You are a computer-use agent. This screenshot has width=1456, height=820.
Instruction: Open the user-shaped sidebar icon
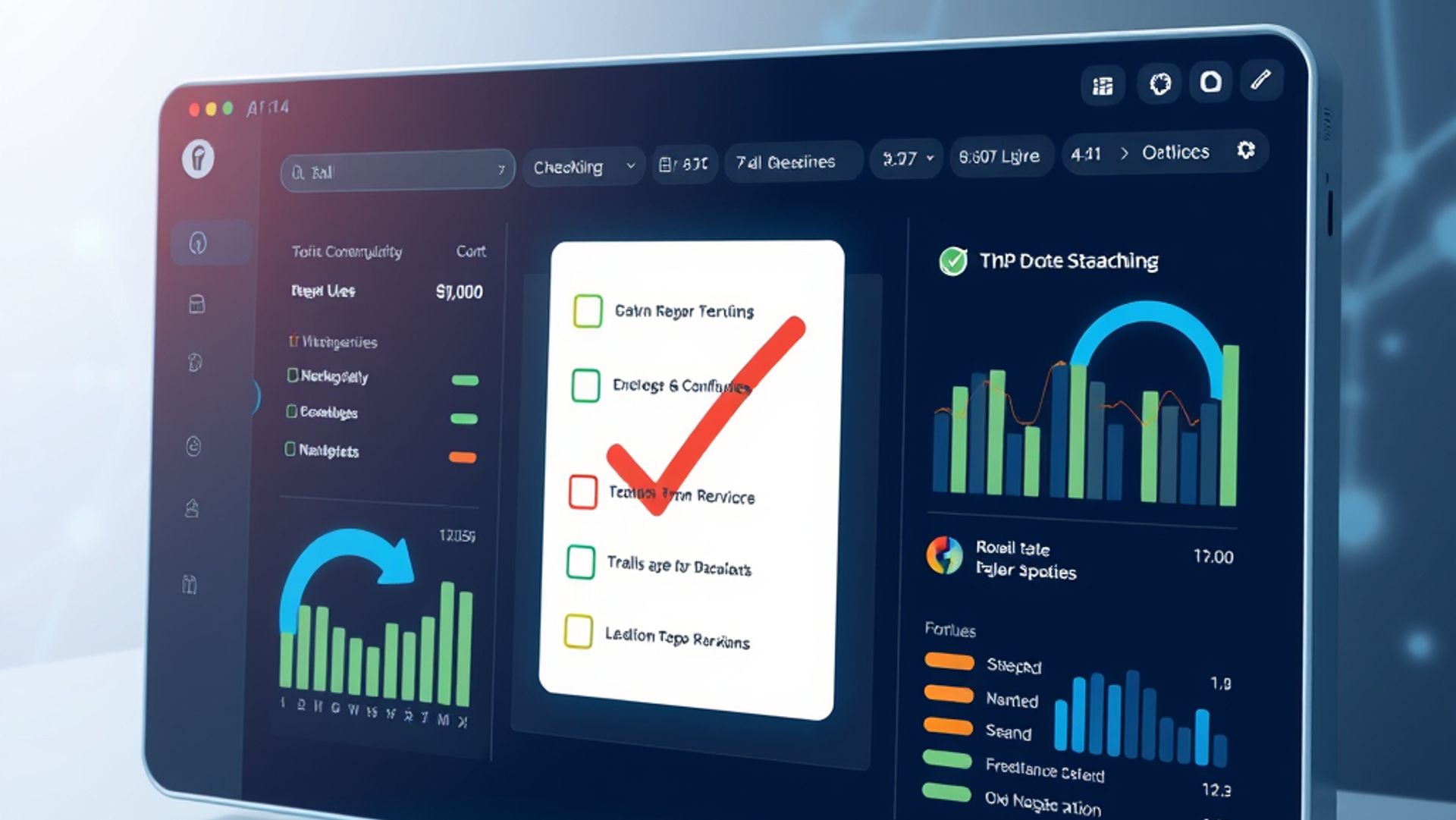pos(192,507)
